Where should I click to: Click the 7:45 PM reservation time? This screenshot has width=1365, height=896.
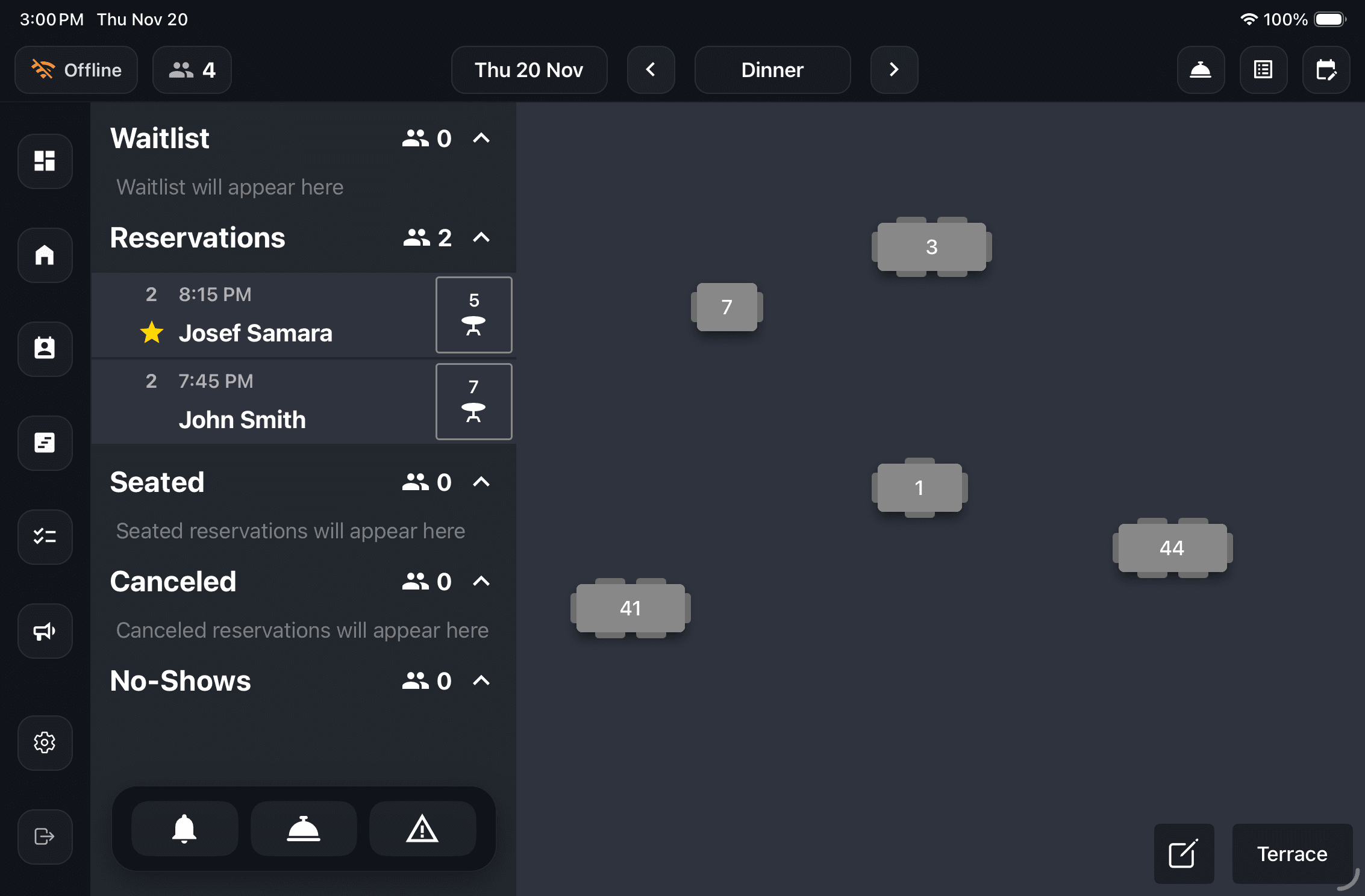216,381
